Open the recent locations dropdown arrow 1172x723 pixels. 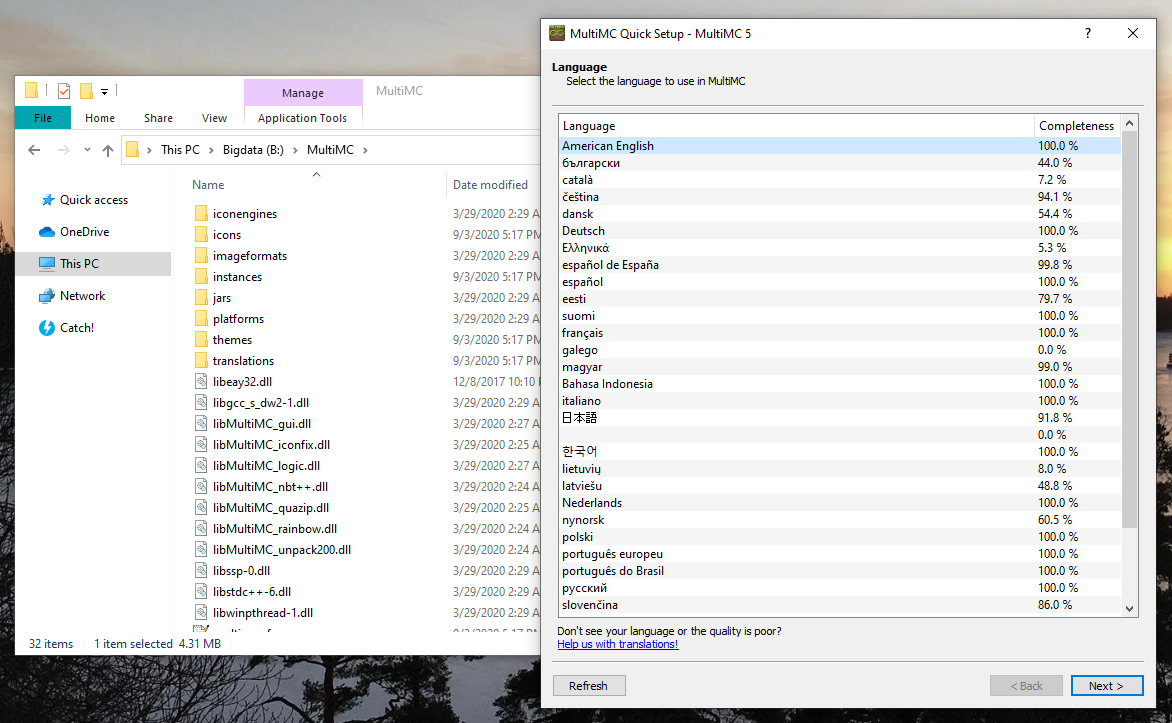87,150
